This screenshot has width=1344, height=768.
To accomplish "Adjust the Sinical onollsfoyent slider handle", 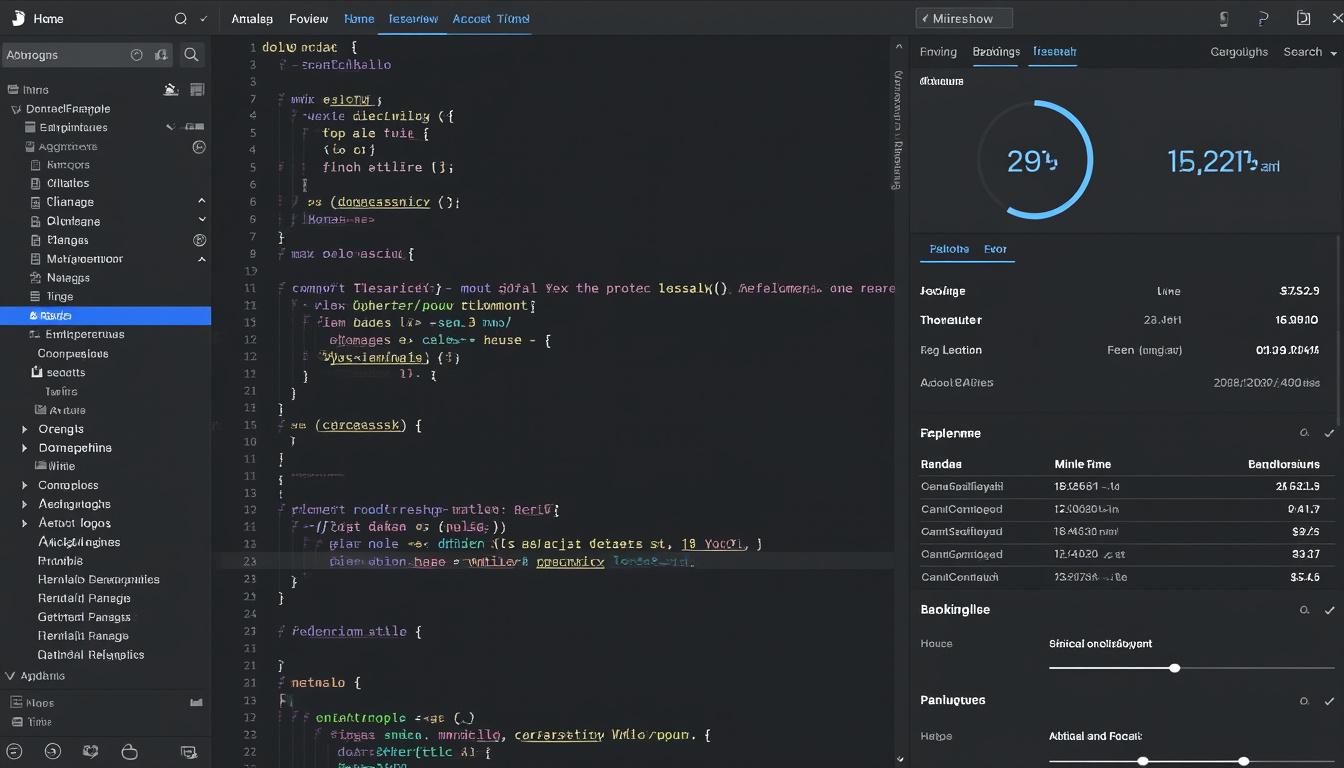I will click(1175, 668).
